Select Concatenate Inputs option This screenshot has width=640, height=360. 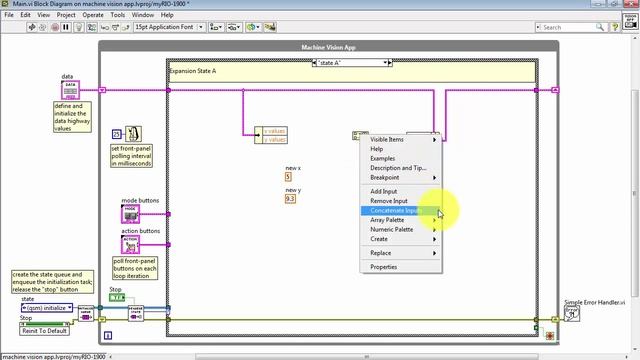401,211
